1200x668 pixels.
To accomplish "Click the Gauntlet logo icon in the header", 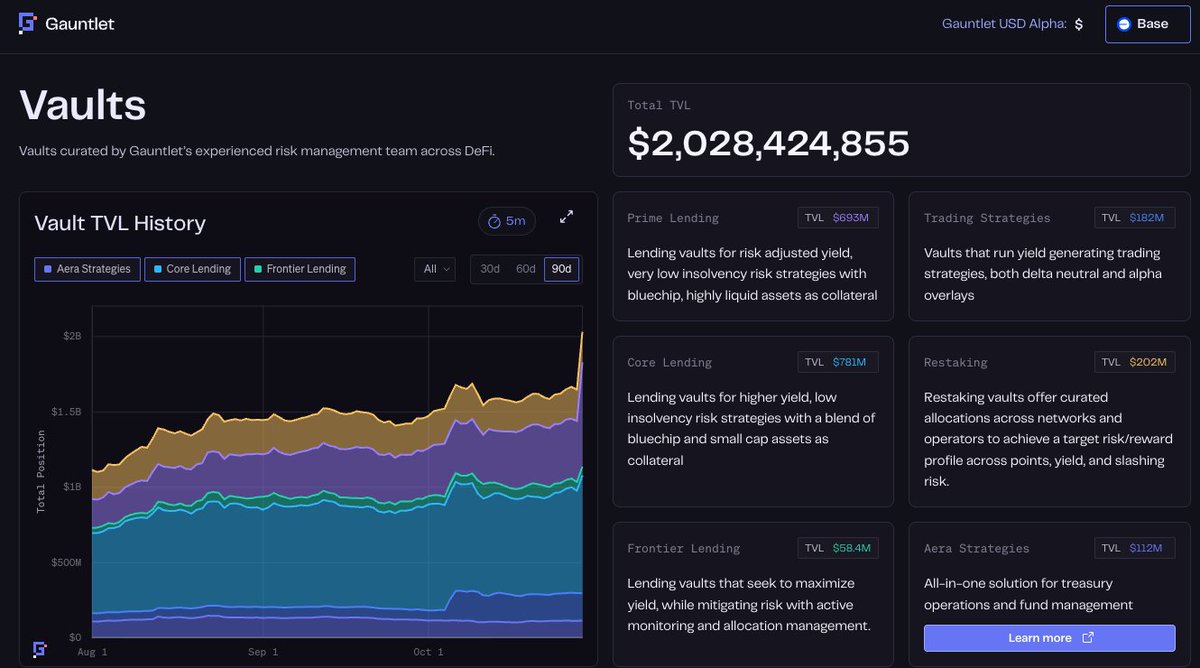I will tap(28, 23).
